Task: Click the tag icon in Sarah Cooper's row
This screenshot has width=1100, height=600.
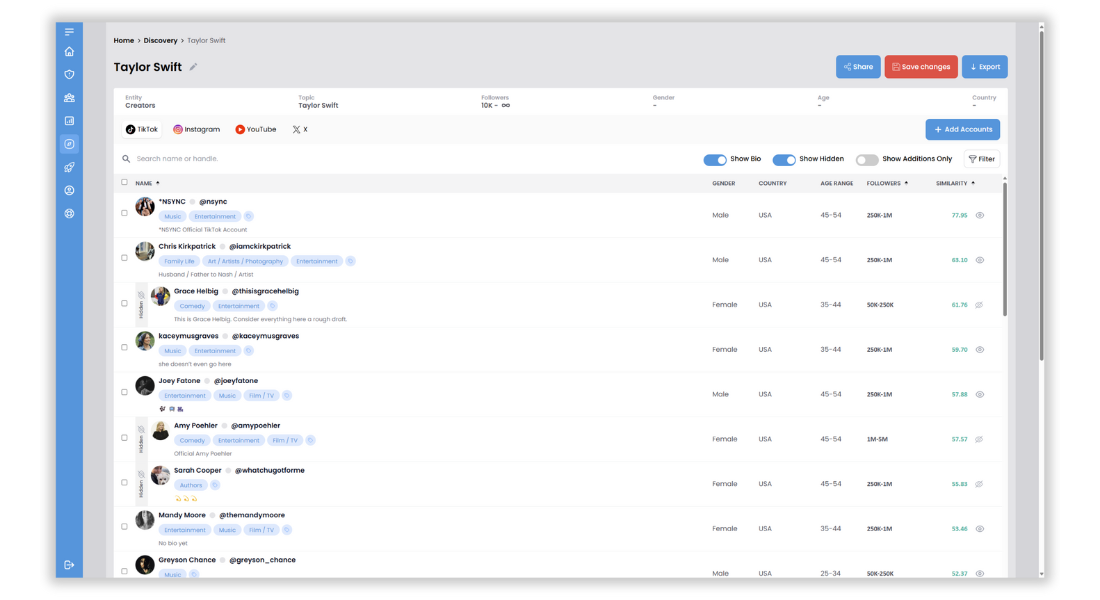Action: (215, 486)
